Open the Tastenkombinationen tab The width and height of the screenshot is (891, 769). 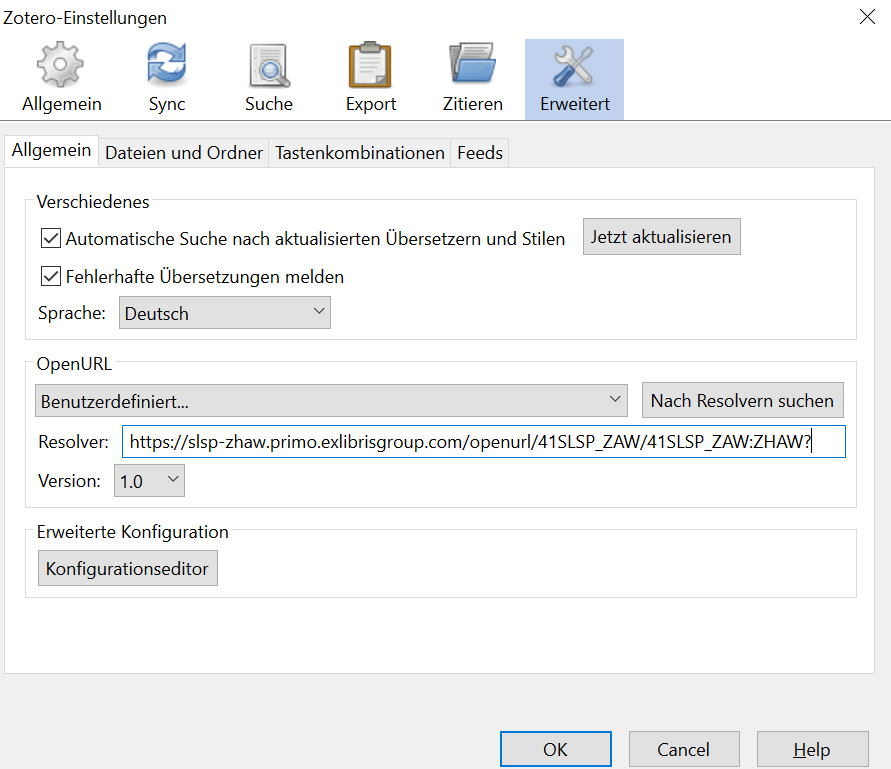tap(360, 153)
